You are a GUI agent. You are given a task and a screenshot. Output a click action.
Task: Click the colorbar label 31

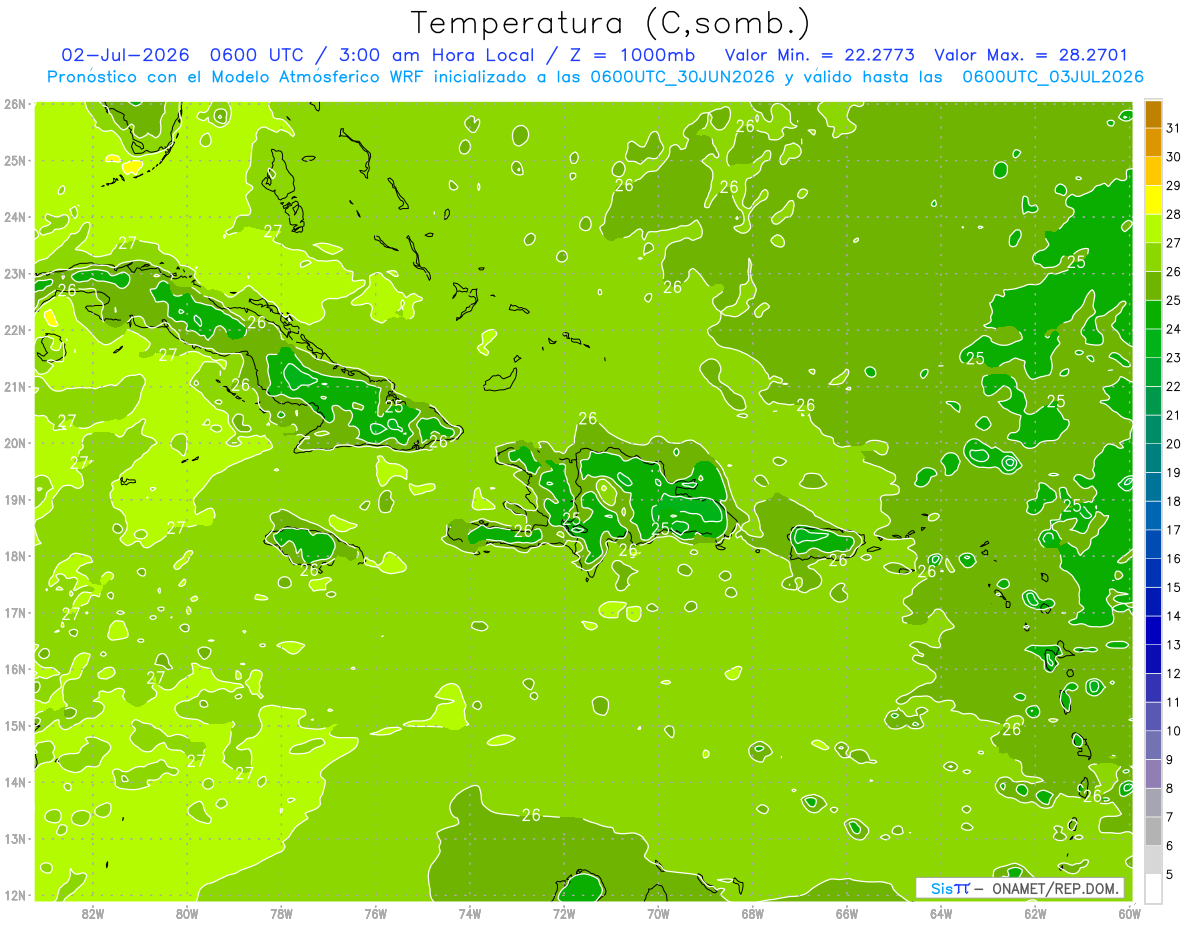click(x=1174, y=129)
